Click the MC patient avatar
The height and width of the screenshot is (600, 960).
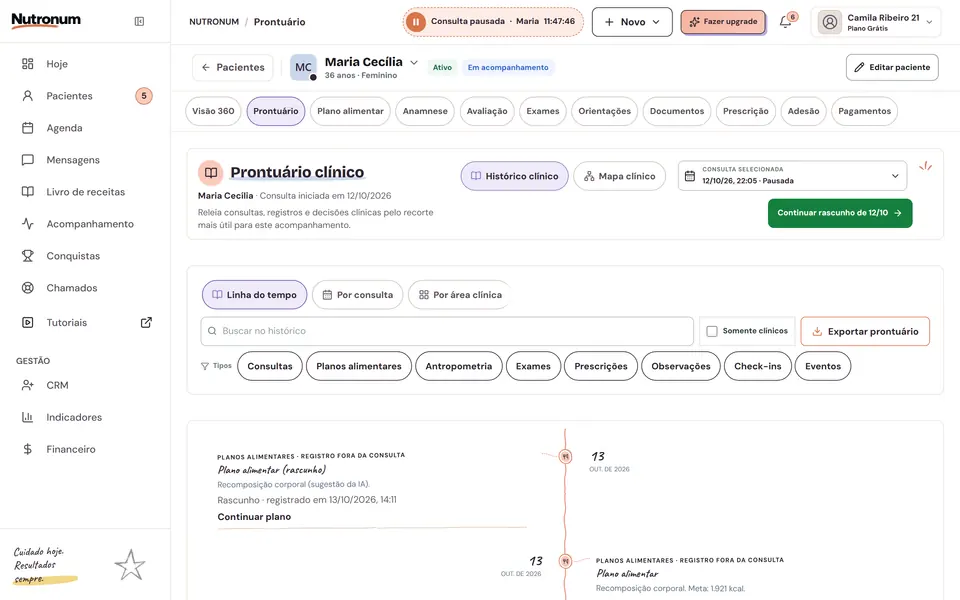click(303, 67)
